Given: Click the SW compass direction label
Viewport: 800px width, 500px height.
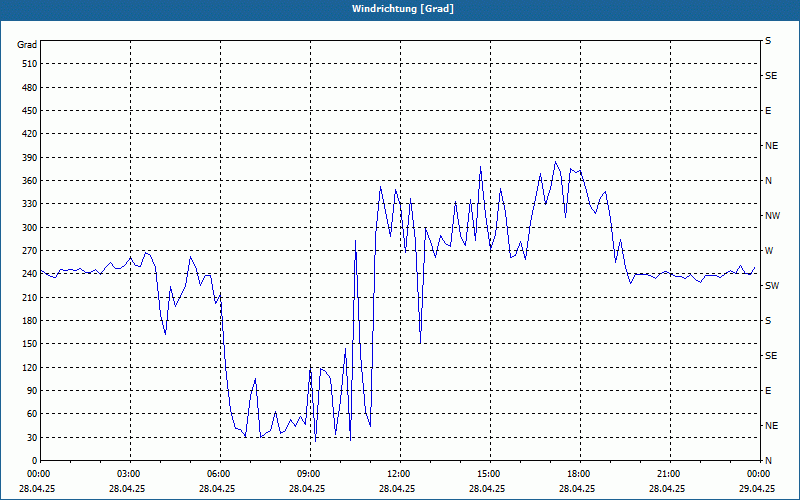Looking at the screenshot, I should click(772, 286).
